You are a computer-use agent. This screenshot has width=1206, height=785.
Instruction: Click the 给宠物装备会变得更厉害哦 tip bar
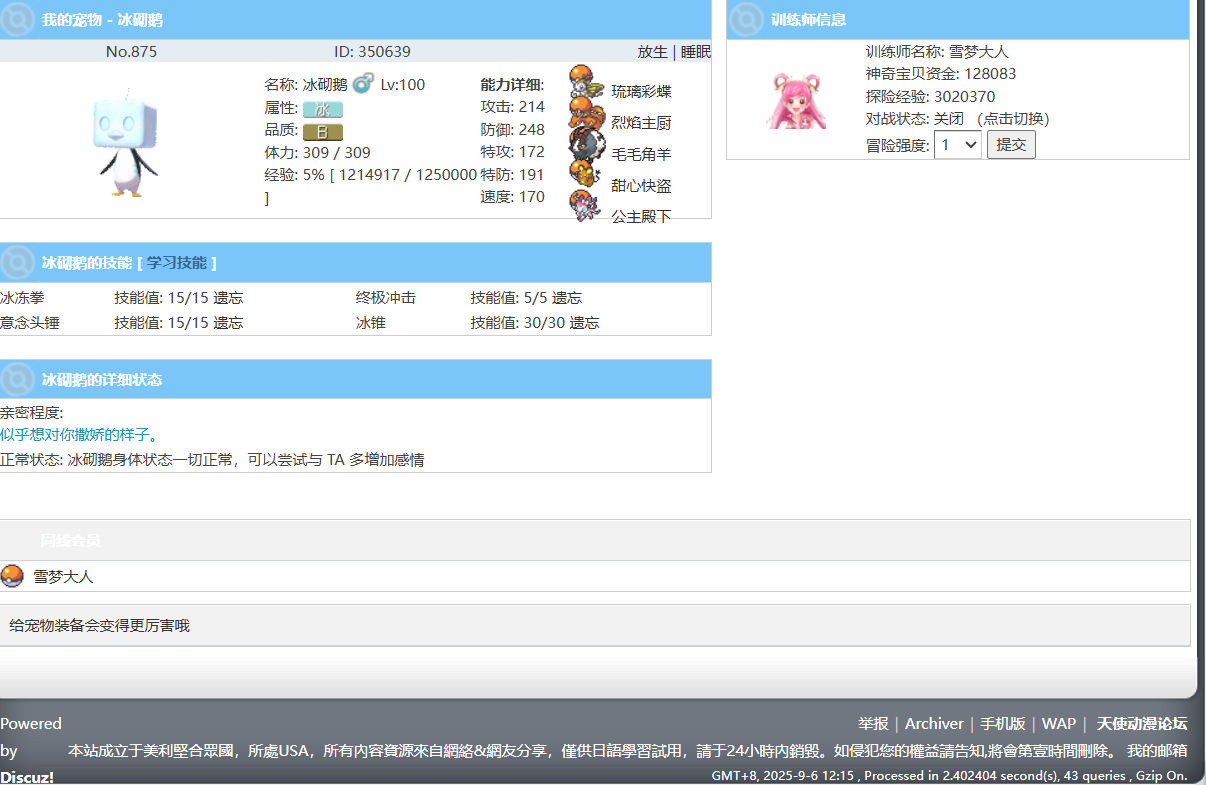(x=595, y=625)
